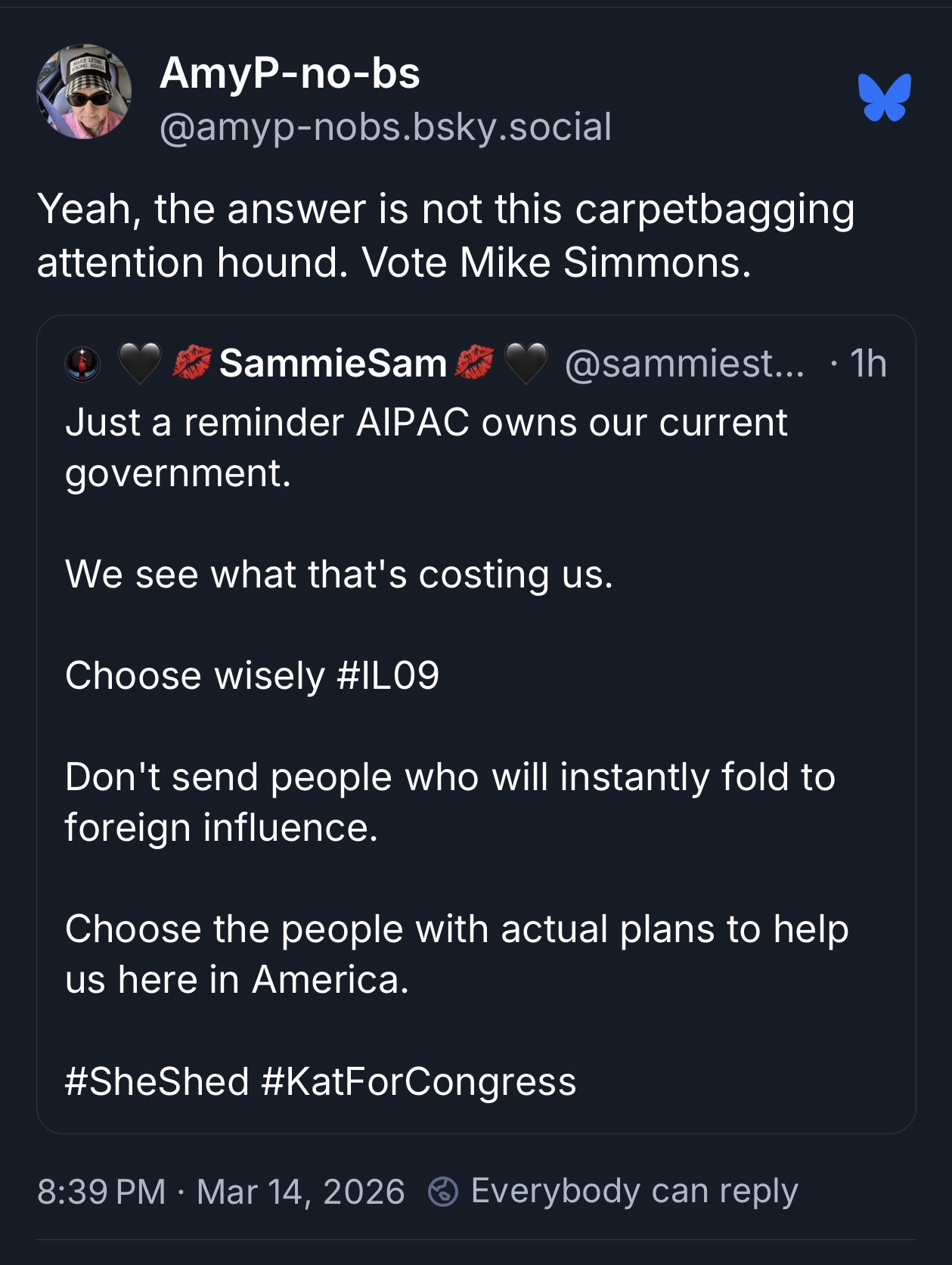The image size is (952, 1265).
Task: Open the truncated @sammiest... handle
Action: point(684,364)
